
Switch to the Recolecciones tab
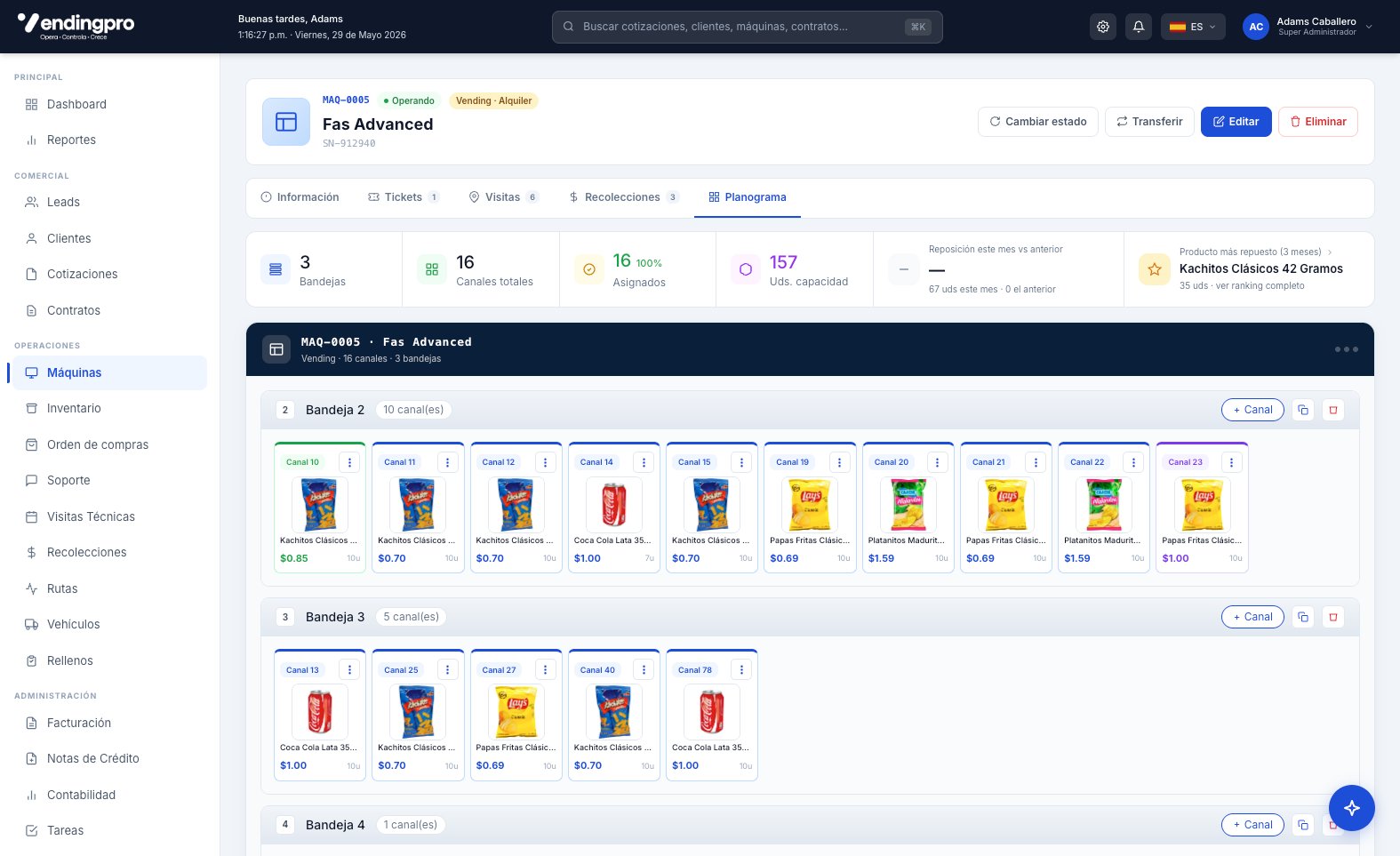tap(623, 197)
